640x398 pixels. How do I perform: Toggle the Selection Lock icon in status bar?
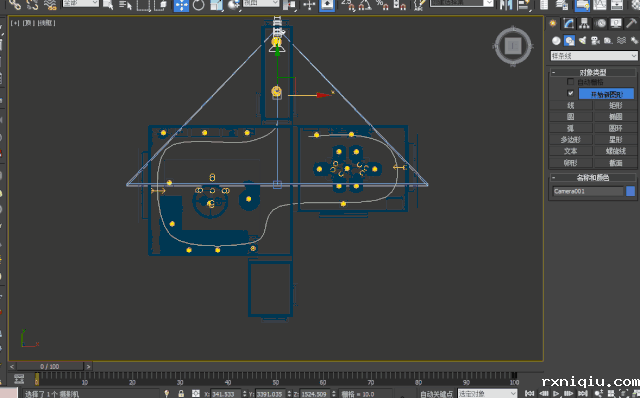(x=181, y=394)
